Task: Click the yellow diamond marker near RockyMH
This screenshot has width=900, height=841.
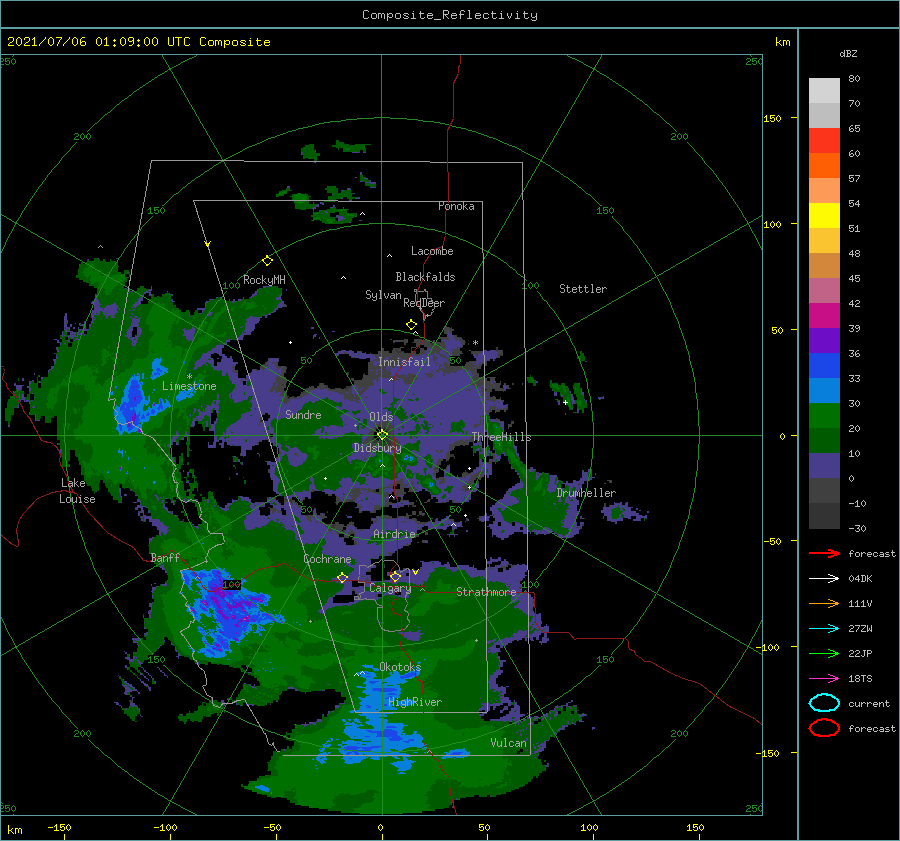Action: click(267, 261)
